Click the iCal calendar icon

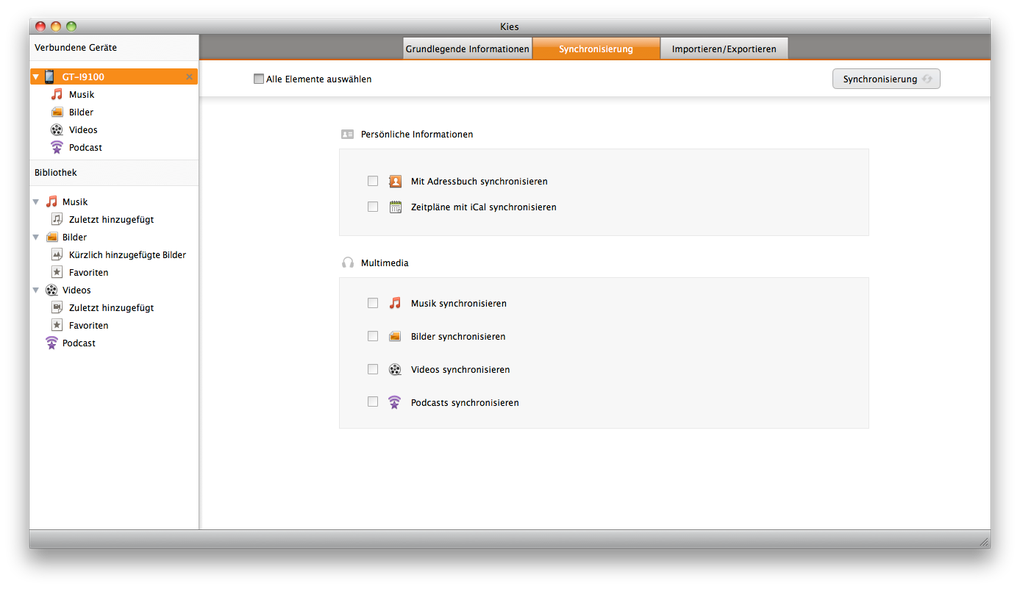point(395,207)
